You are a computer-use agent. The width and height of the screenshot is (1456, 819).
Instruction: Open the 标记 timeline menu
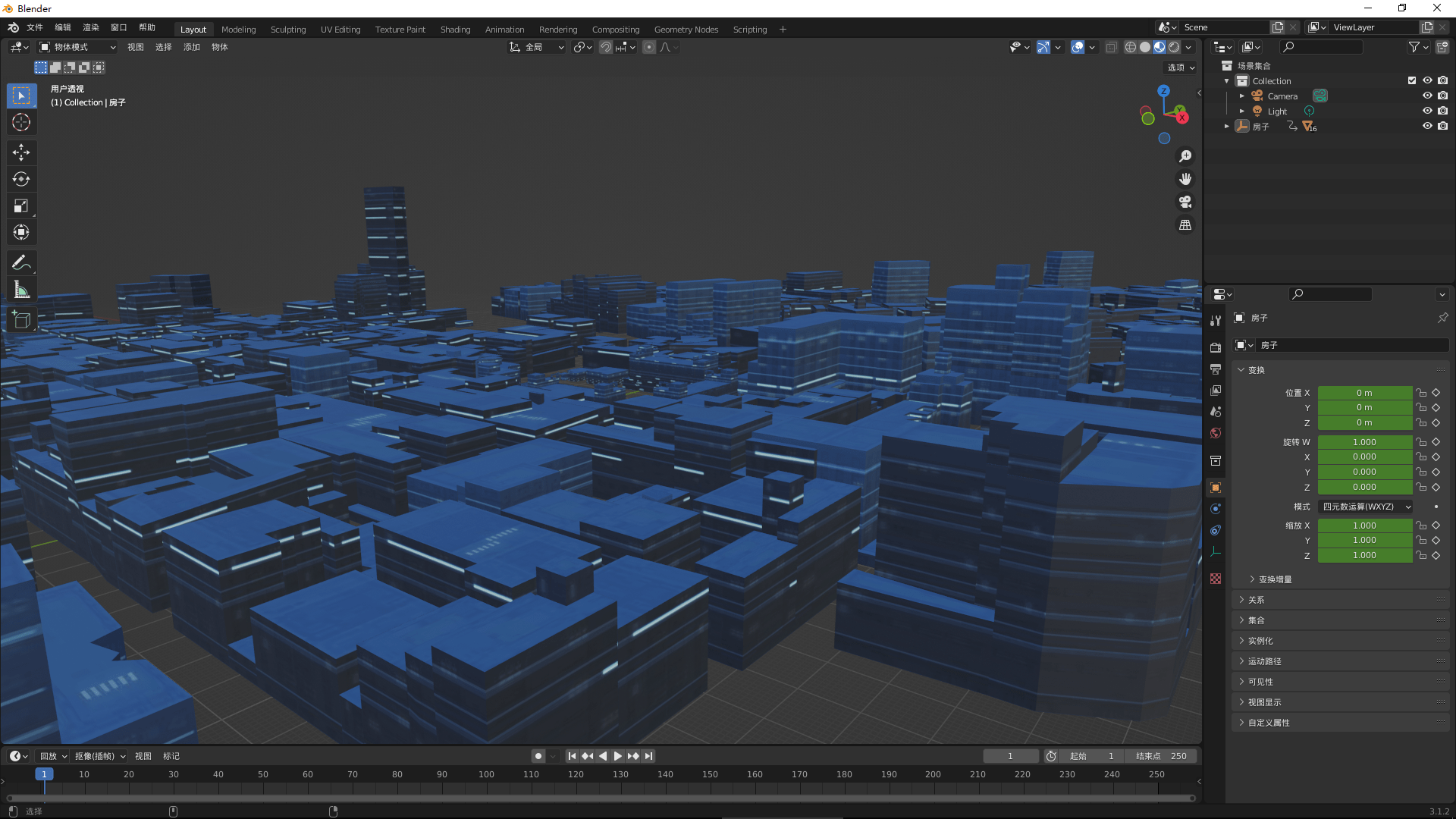(171, 756)
